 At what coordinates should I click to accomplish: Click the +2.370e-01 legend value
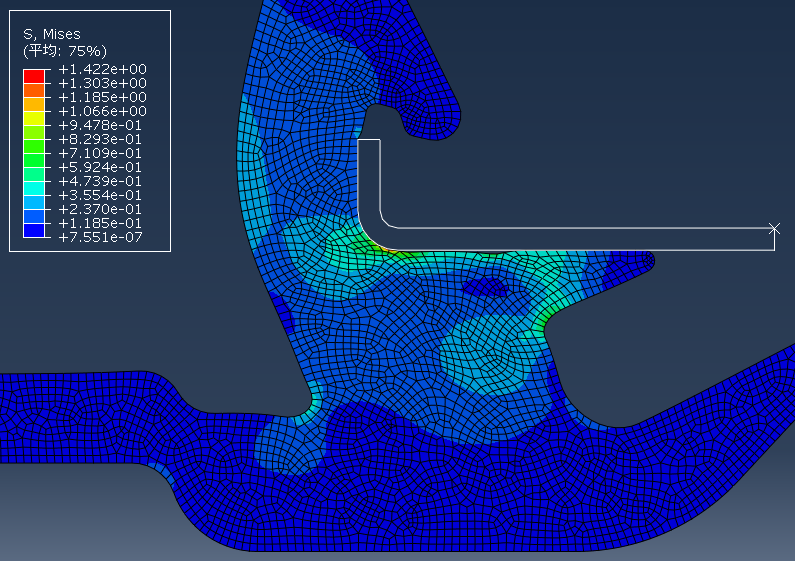pos(102,209)
